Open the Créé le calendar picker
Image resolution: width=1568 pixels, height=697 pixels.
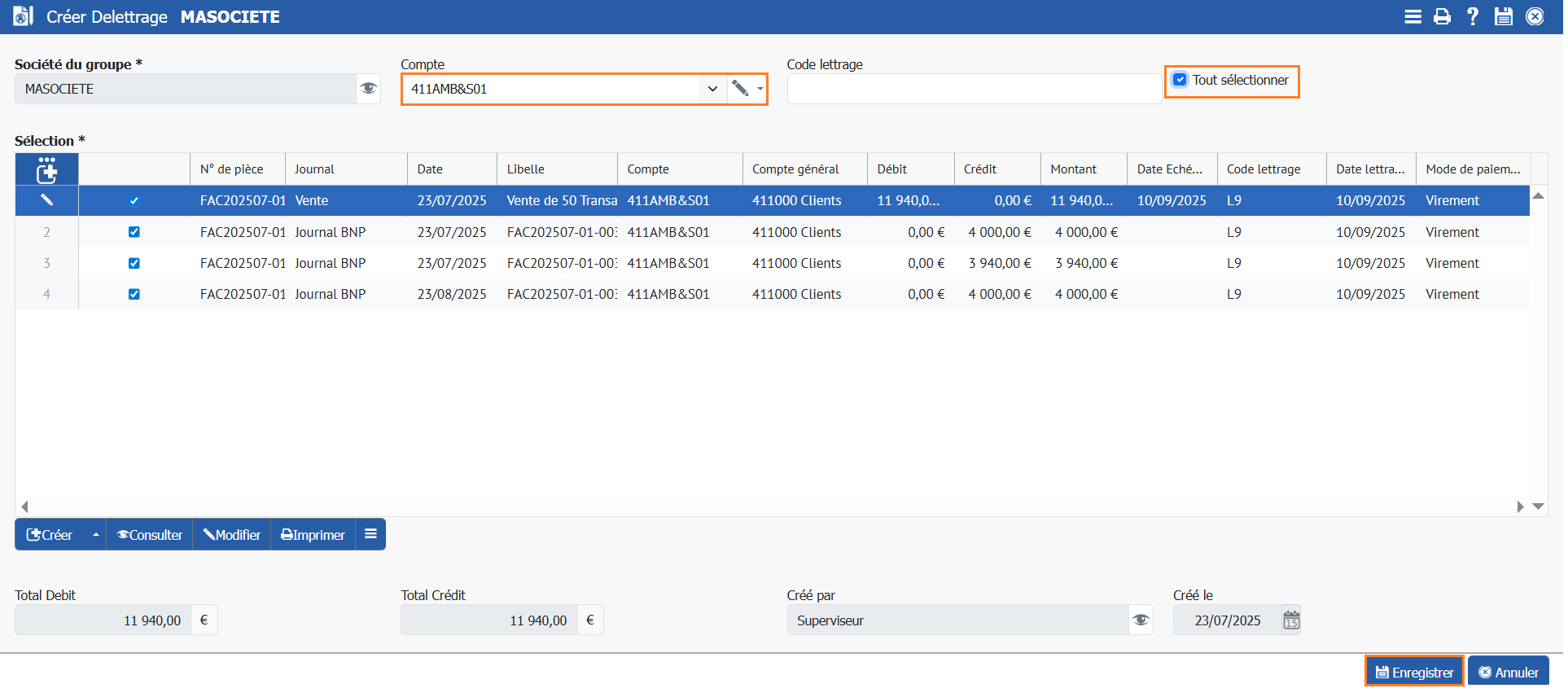[x=1291, y=620]
